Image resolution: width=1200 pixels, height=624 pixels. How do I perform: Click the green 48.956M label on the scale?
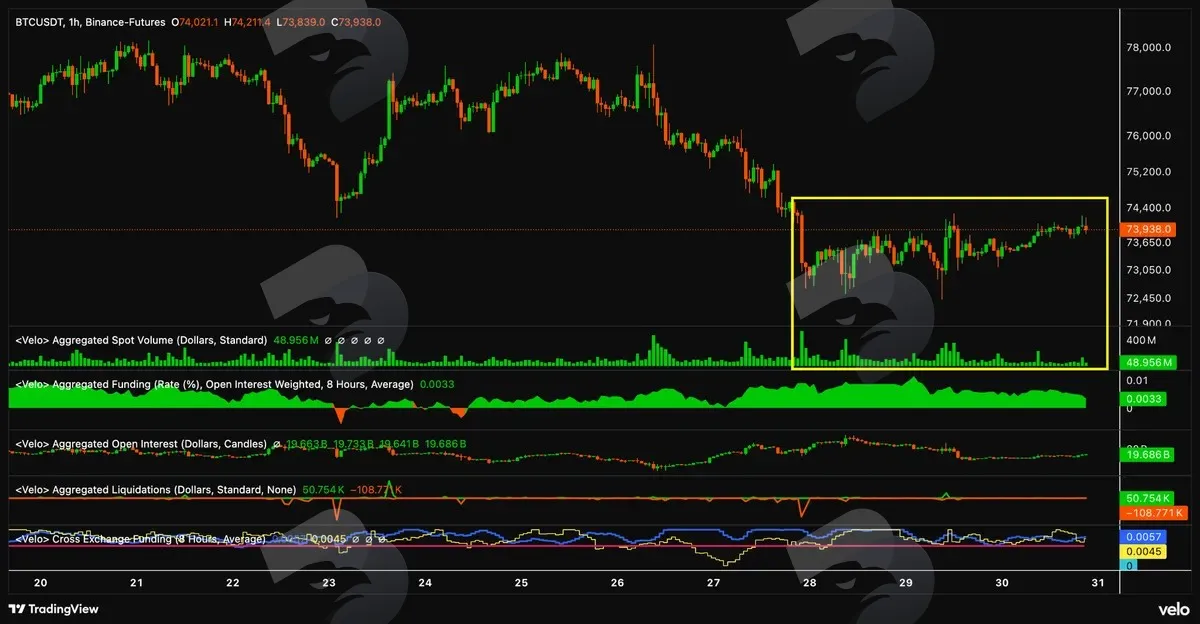click(x=1149, y=362)
